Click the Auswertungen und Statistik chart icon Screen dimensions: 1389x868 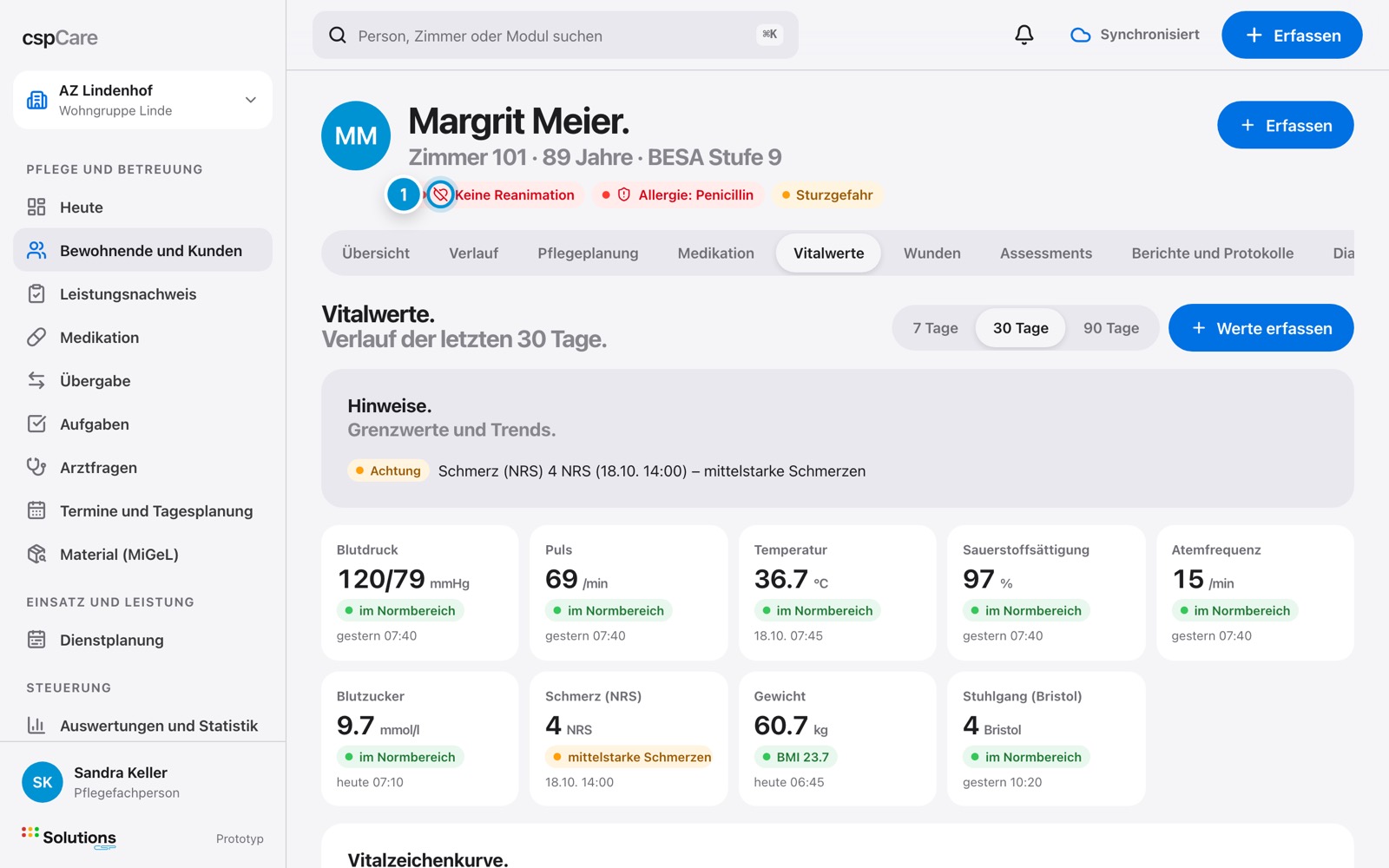point(36,725)
